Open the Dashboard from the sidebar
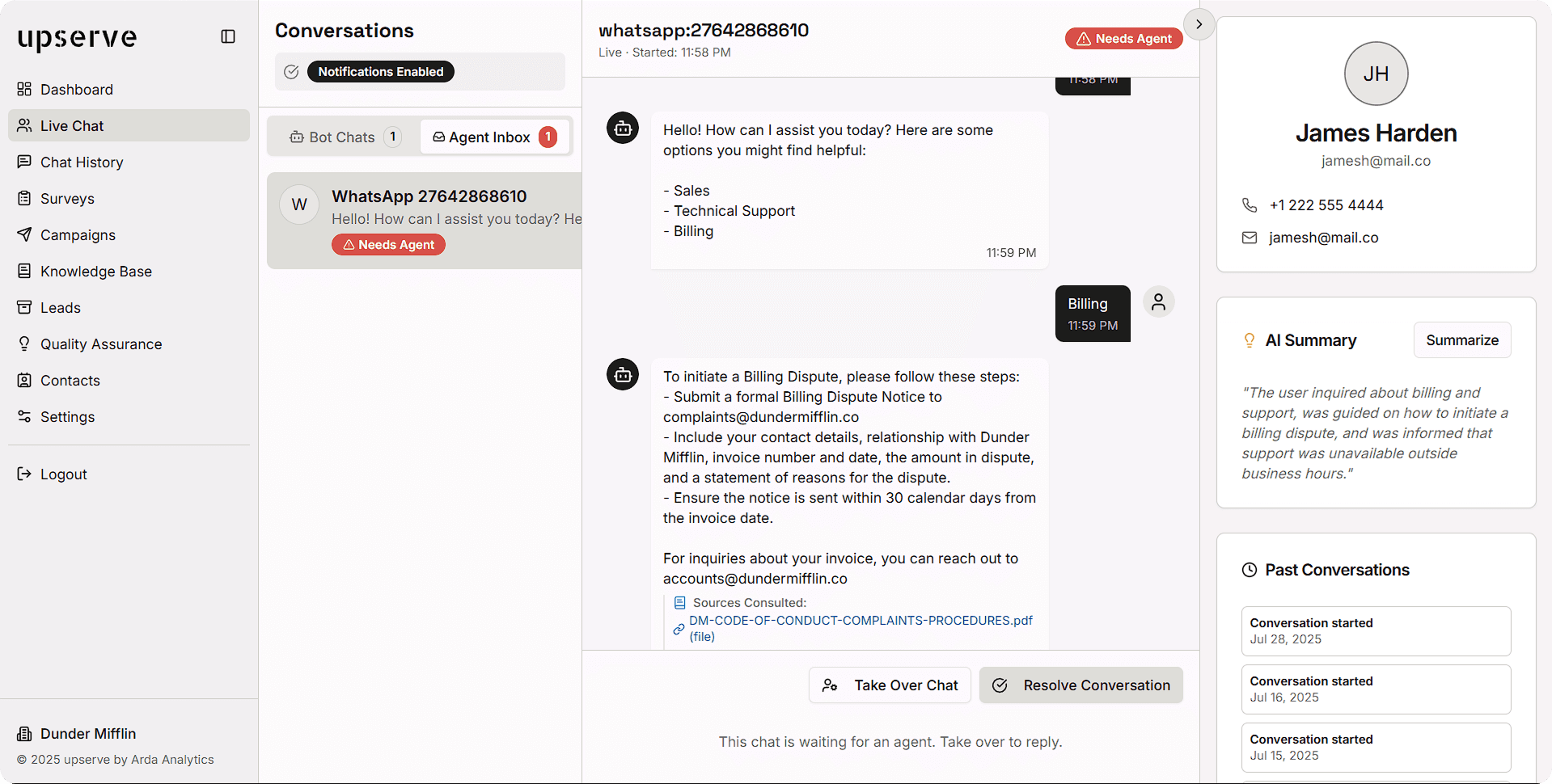Screen dimensions: 1552x784 coord(77,89)
